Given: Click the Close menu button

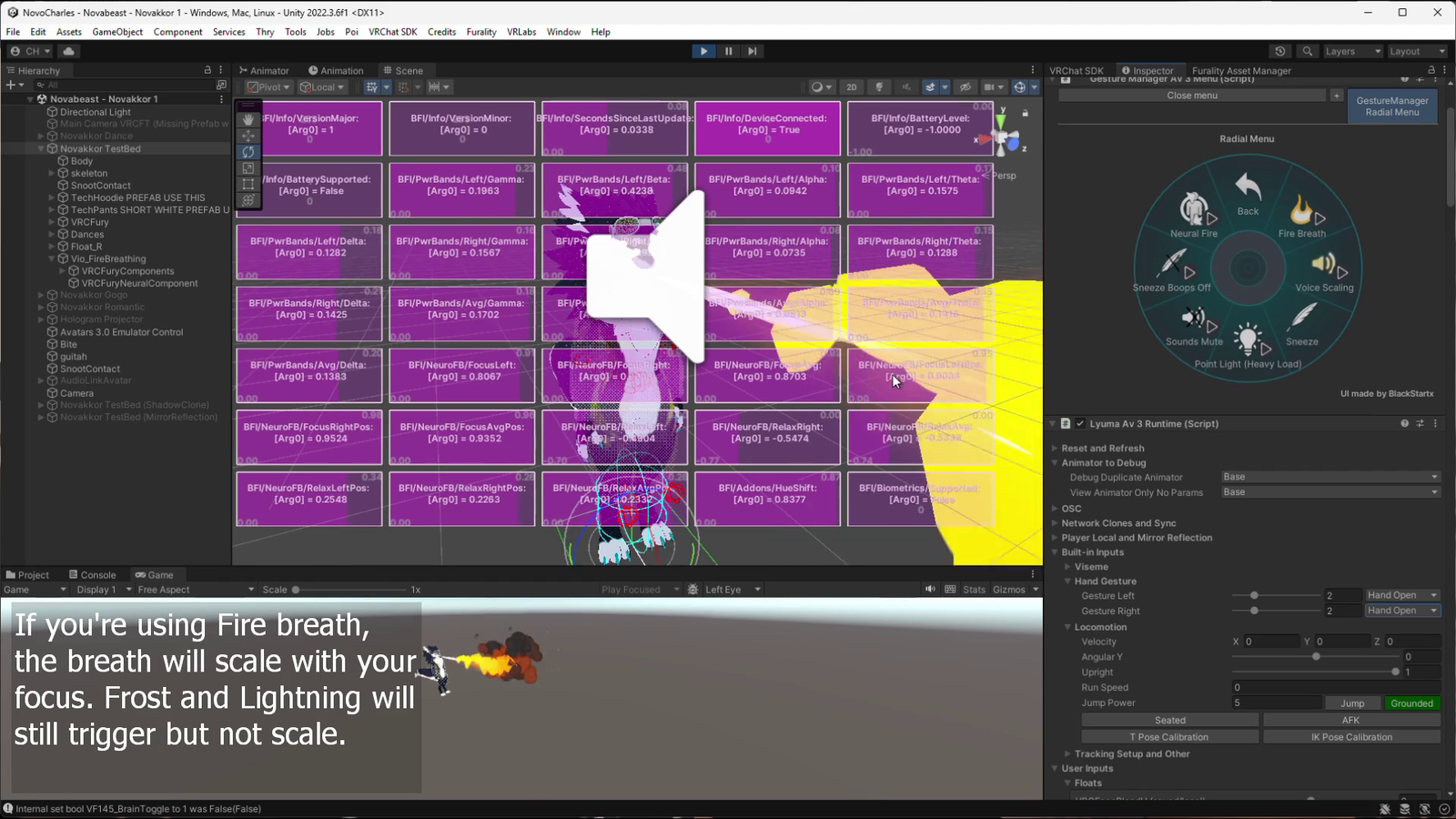Looking at the screenshot, I should pos(1192,96).
